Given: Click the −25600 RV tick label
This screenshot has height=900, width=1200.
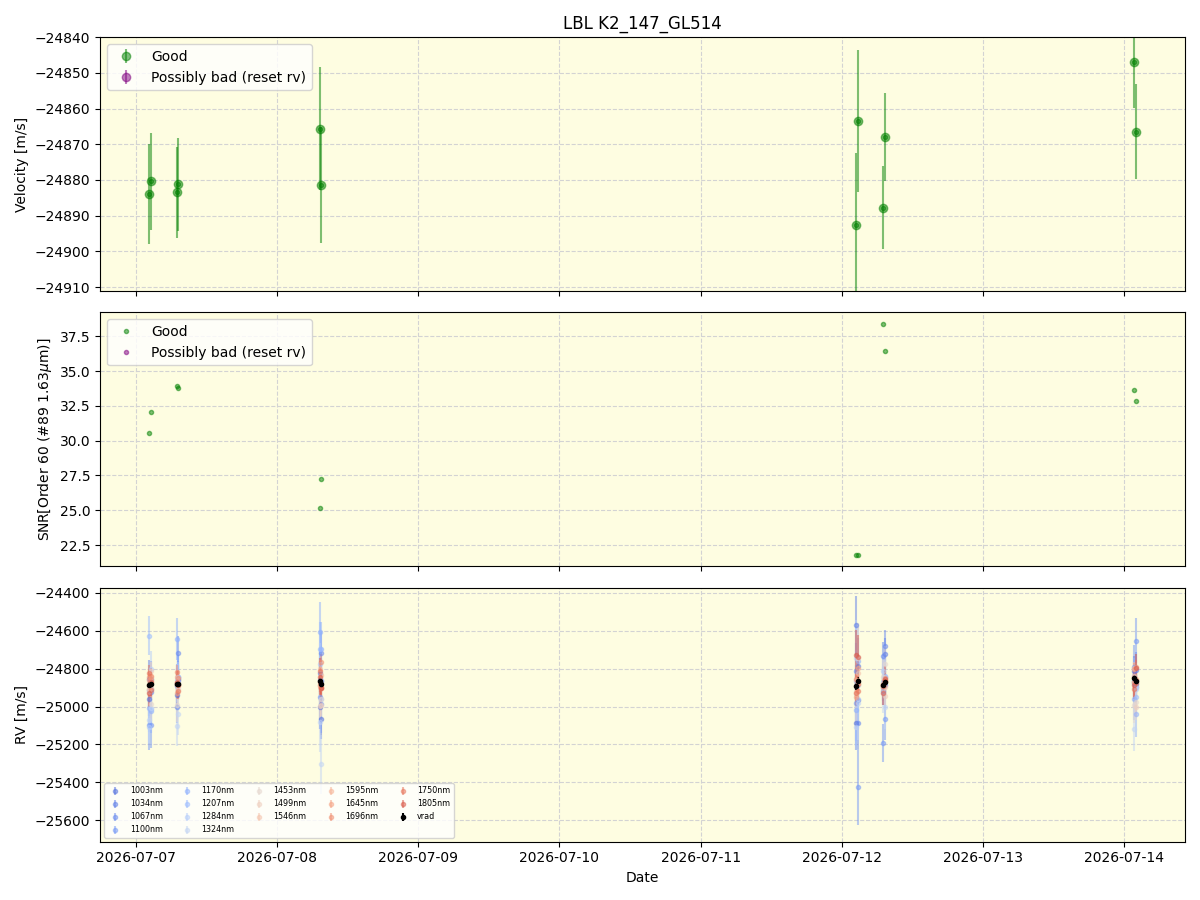Looking at the screenshot, I should 63,820.
